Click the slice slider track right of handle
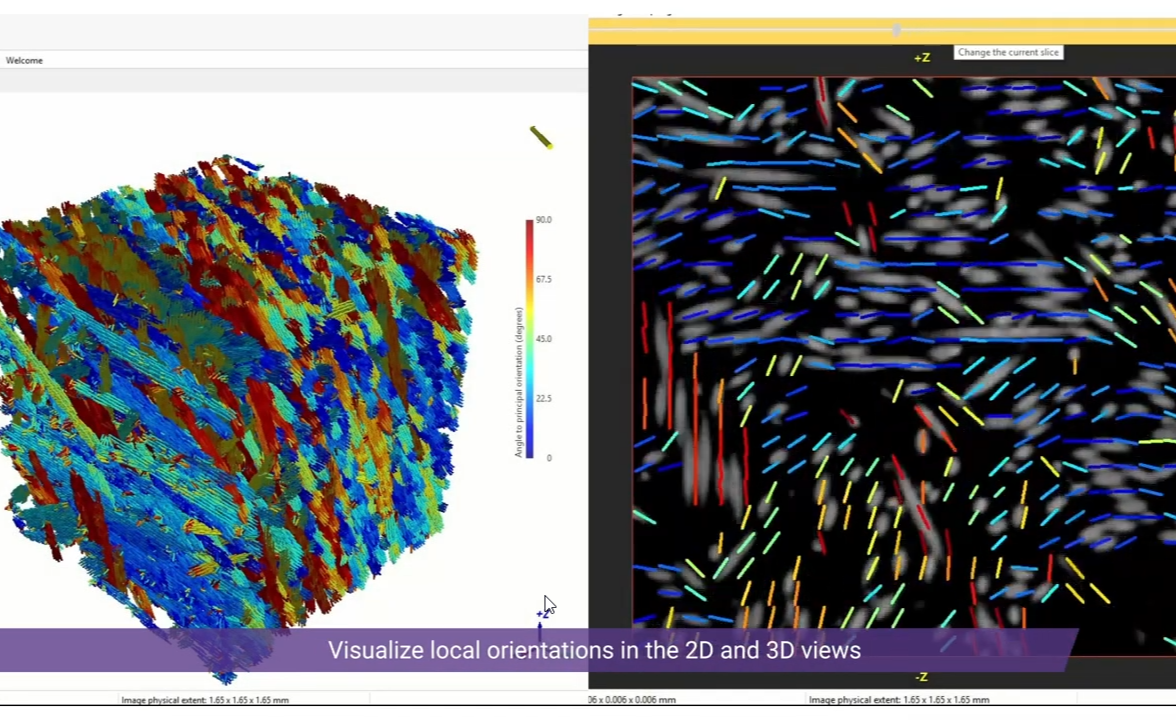This screenshot has width=1176, height=720. tap(1040, 31)
